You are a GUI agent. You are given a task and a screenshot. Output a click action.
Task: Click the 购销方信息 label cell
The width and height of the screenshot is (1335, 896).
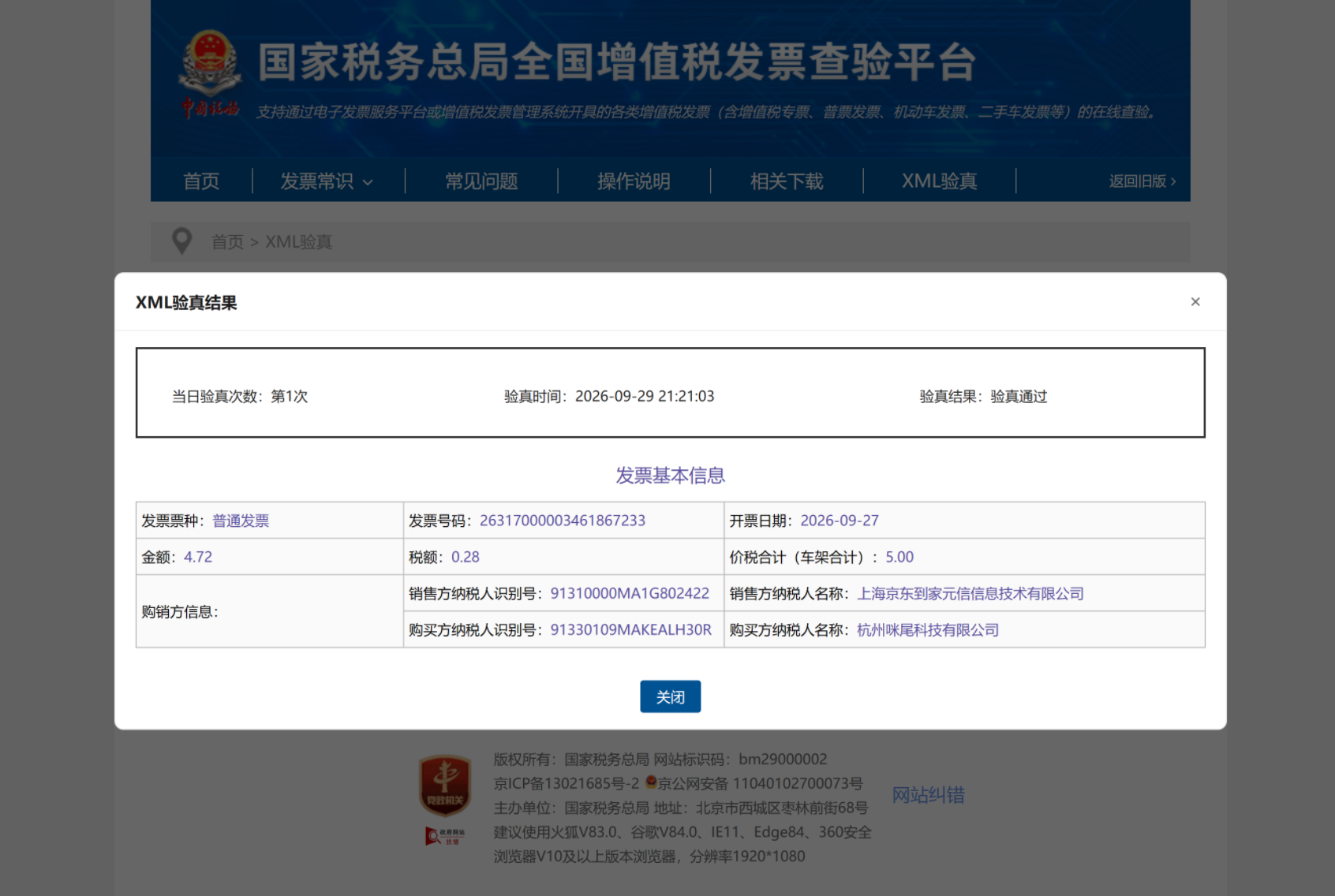pos(269,611)
